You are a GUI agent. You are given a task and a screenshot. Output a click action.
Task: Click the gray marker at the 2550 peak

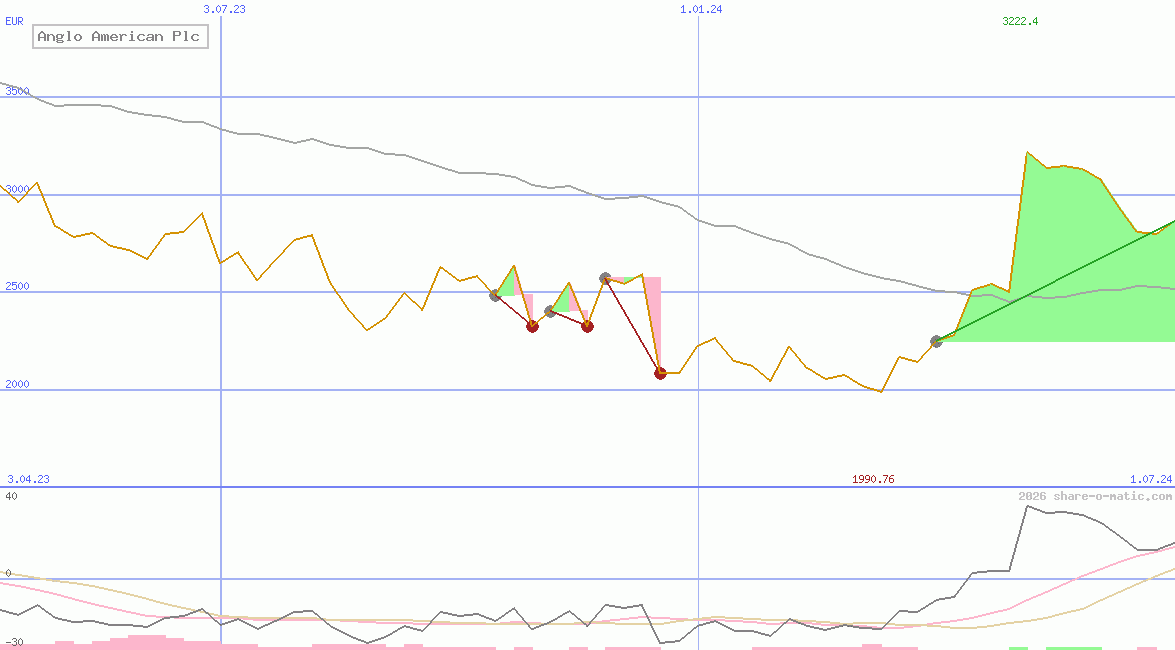coord(604,277)
